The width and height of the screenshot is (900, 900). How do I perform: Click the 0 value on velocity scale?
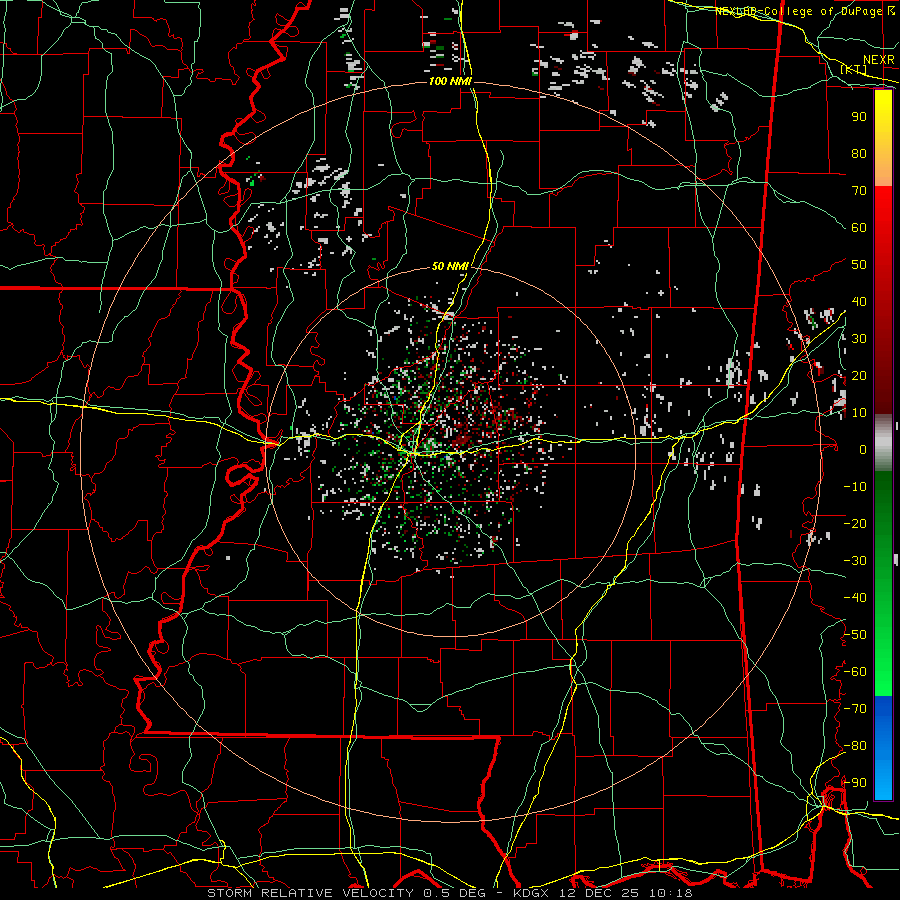point(863,449)
